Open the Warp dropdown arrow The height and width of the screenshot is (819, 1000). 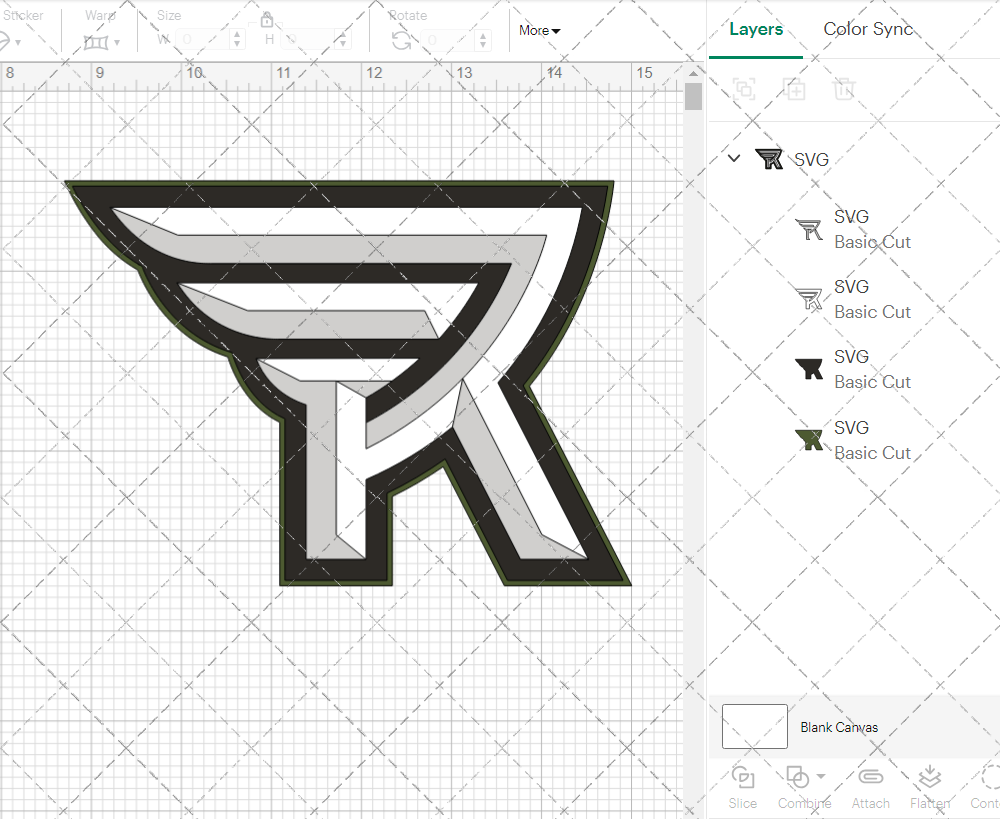point(117,43)
